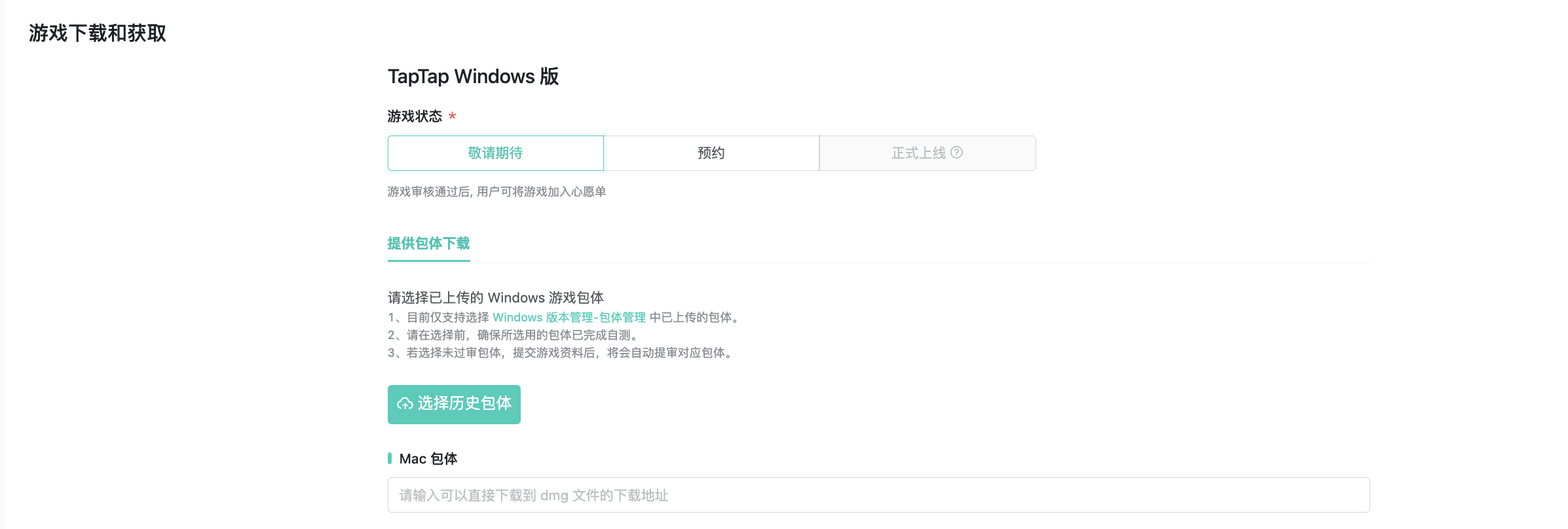Switch to the 提供包体下载 tab
1568x529 pixels.
point(428,244)
